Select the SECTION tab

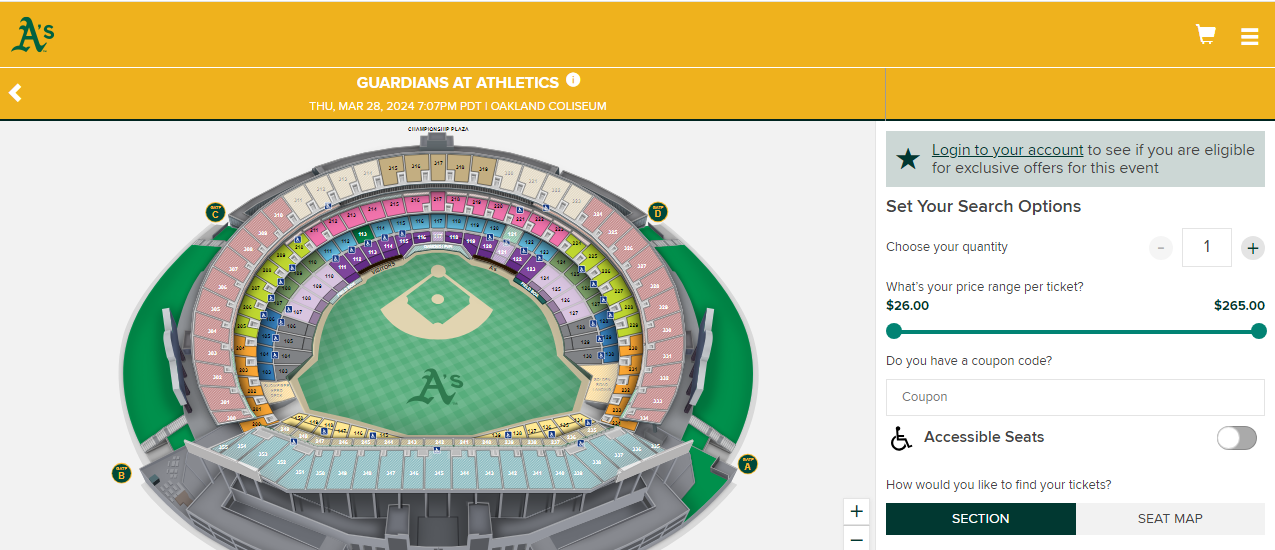980,518
